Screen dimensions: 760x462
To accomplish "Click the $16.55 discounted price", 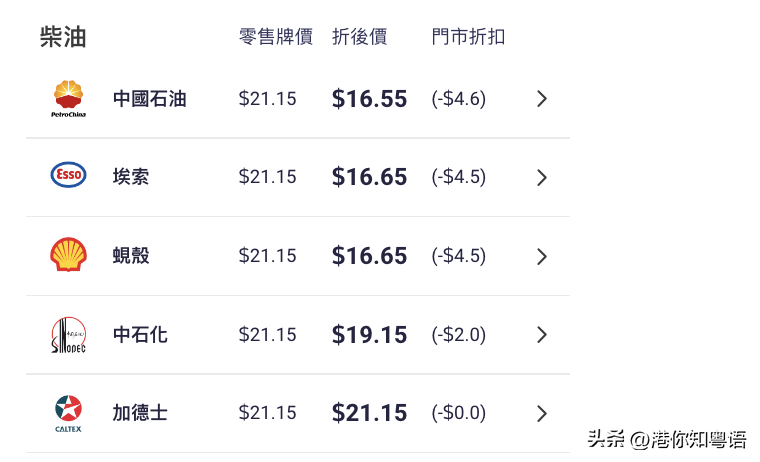I will tap(369, 99).
